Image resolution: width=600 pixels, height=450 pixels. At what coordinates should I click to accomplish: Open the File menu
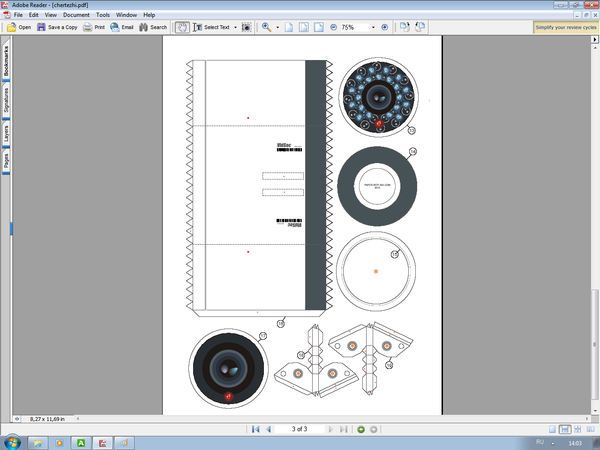[18, 15]
